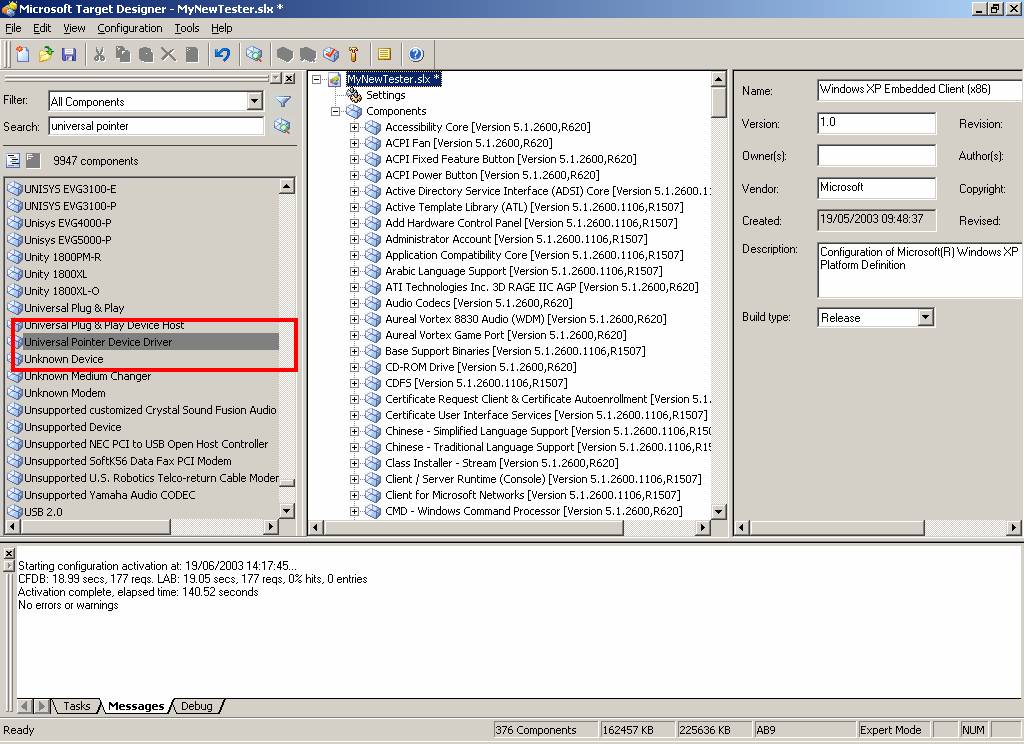This screenshot has height=744, width=1024.
Task: Switch to the Debug tab
Action: click(x=195, y=705)
